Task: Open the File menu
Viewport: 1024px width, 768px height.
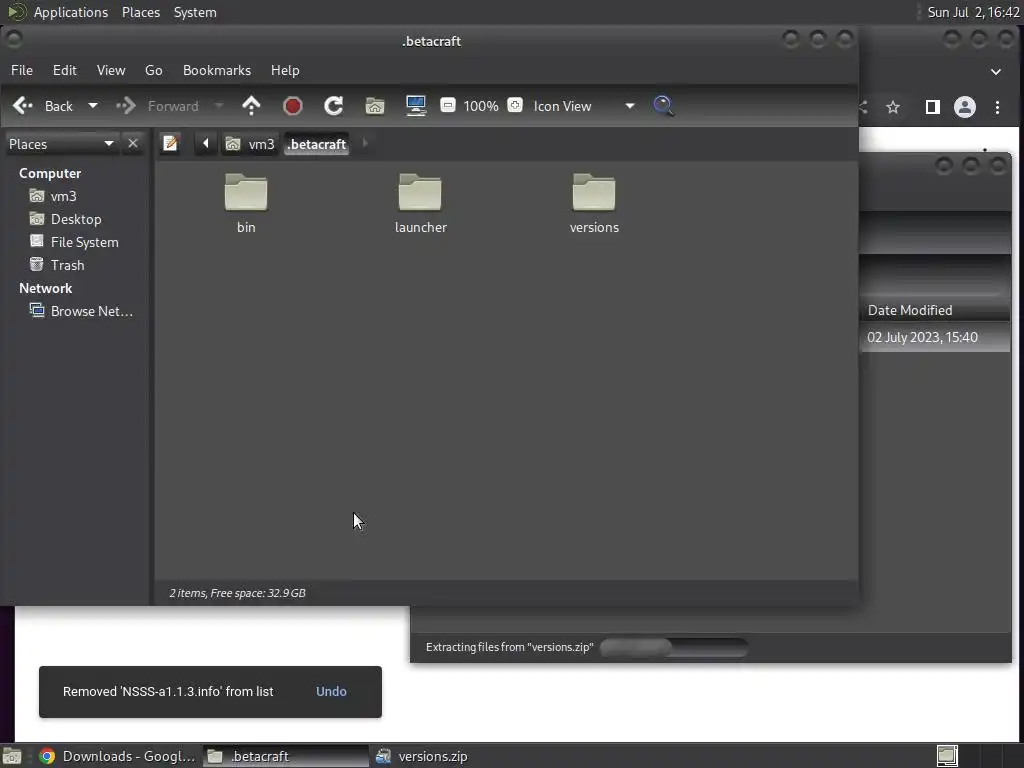Action: 22,71
